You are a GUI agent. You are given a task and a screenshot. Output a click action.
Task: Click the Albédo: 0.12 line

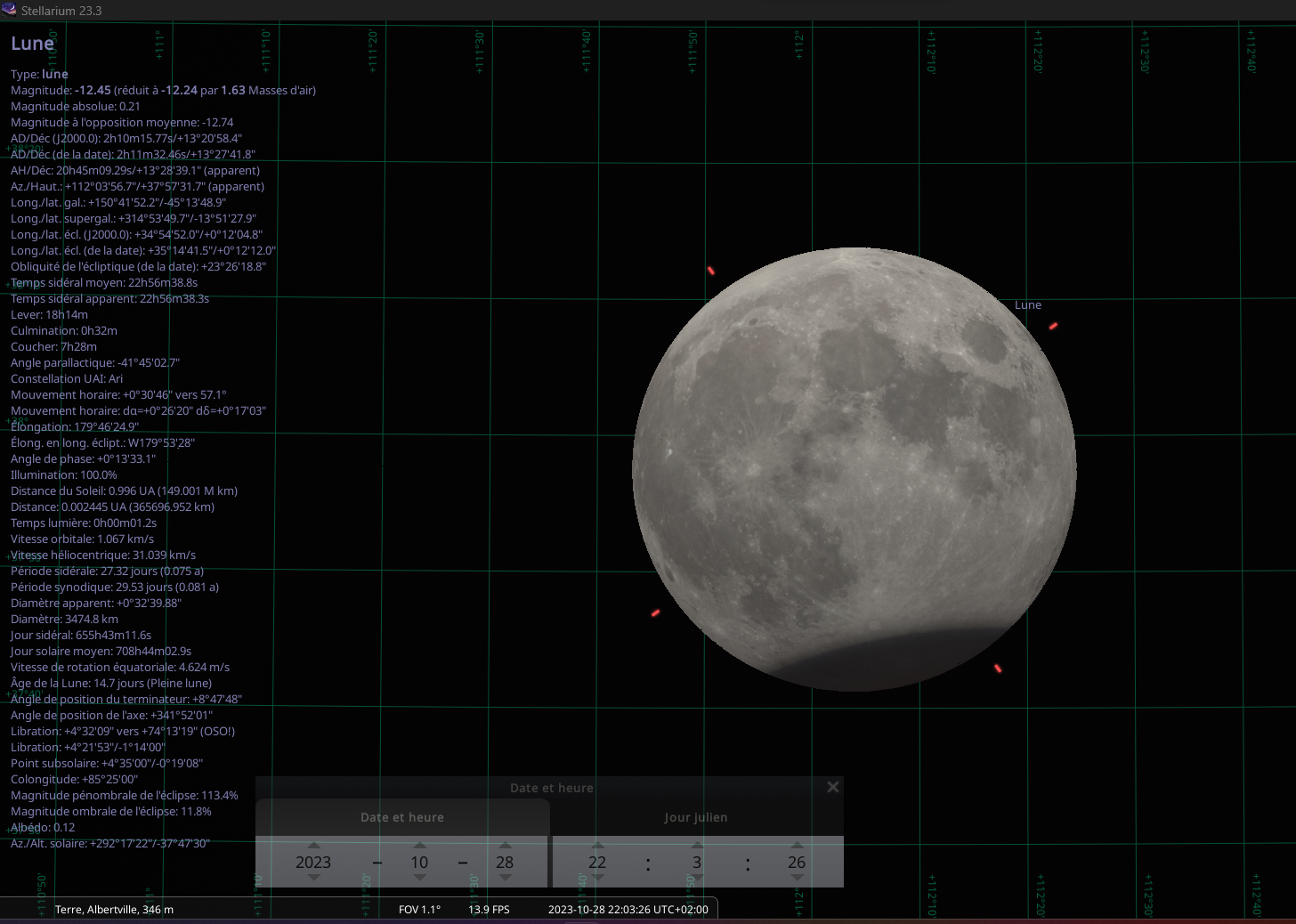[43, 827]
